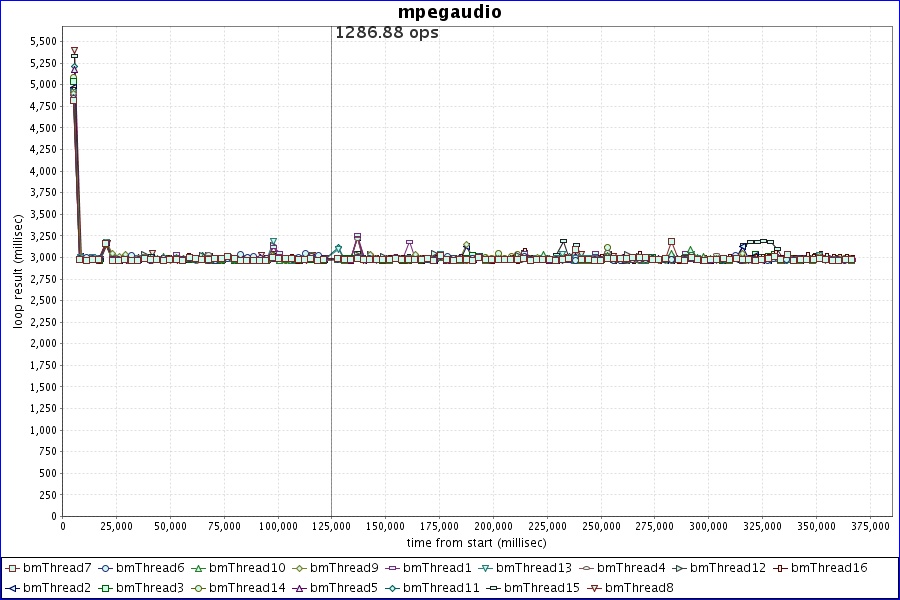Click the 1286.88 ops annotation text

(x=386, y=32)
